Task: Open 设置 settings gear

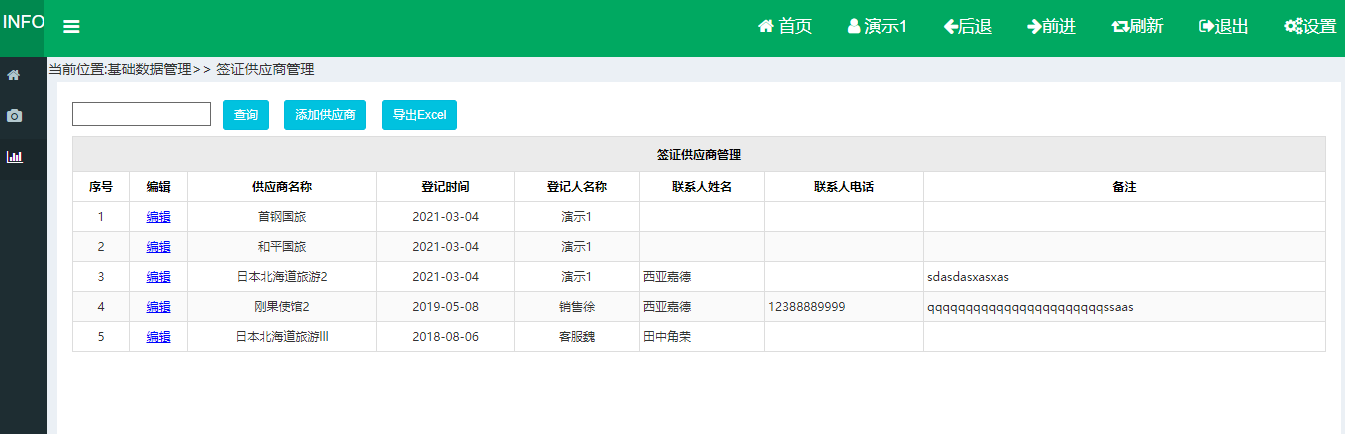Action: (x=1310, y=27)
